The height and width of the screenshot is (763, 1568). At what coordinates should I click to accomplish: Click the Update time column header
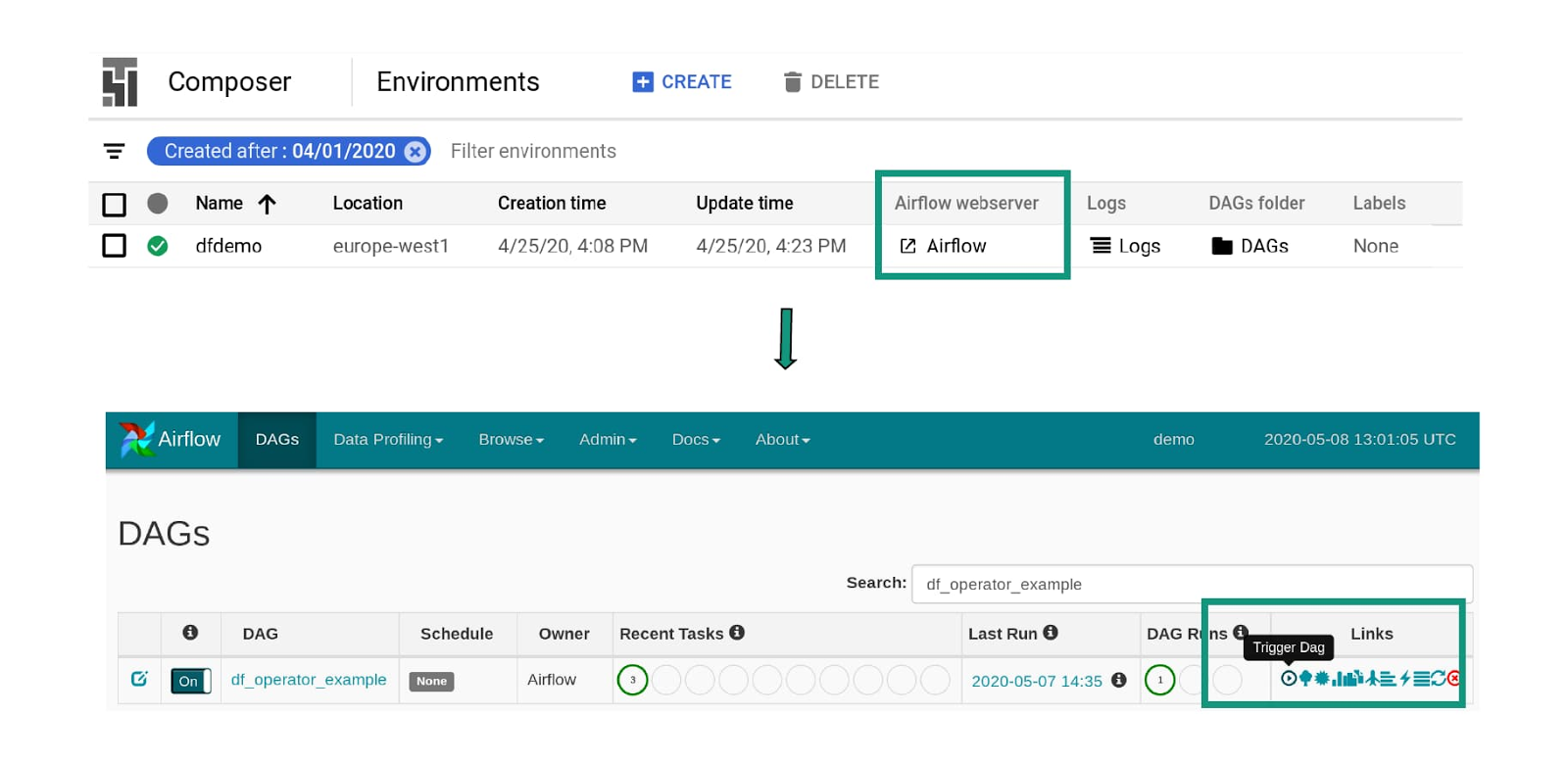tap(745, 203)
